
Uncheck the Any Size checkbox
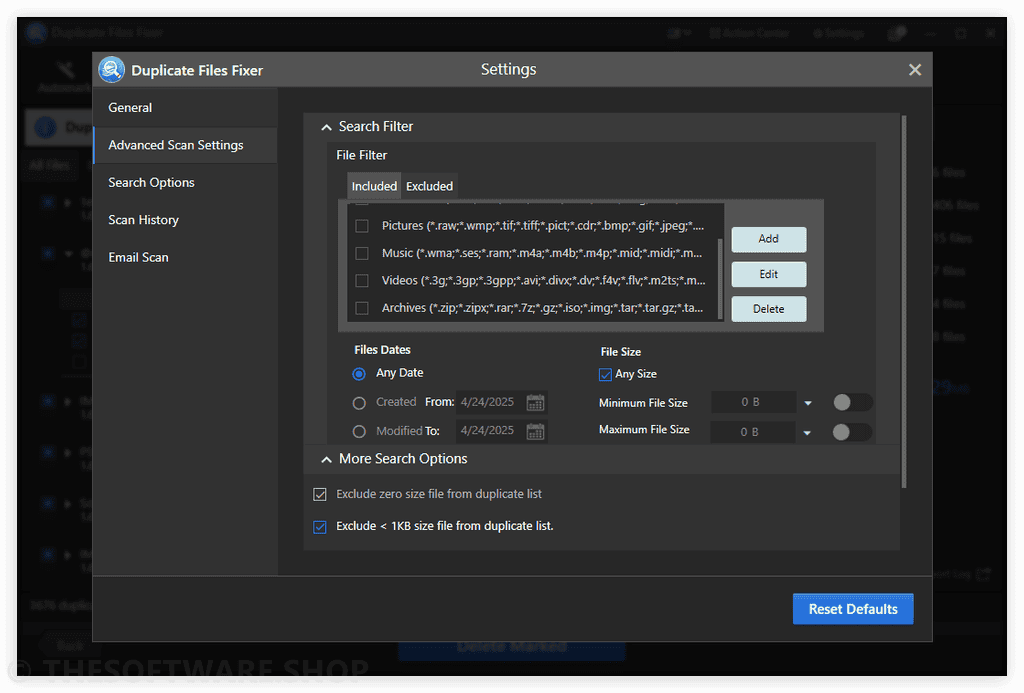[x=605, y=374]
